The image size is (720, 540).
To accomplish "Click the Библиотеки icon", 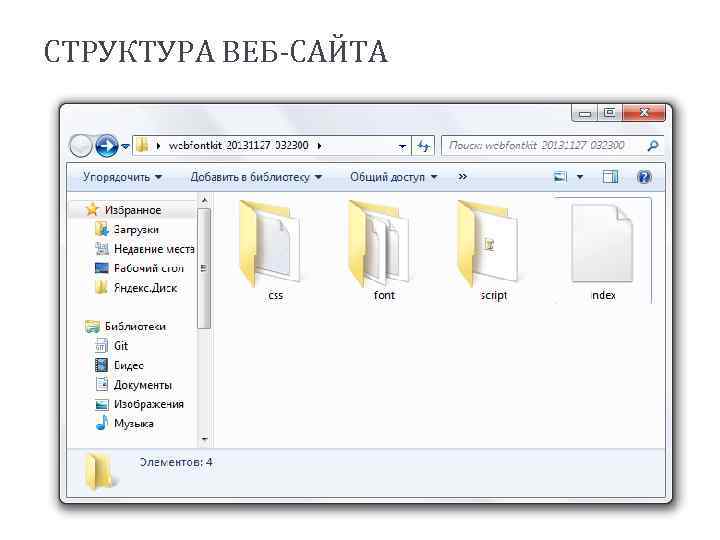I will tap(92, 326).
